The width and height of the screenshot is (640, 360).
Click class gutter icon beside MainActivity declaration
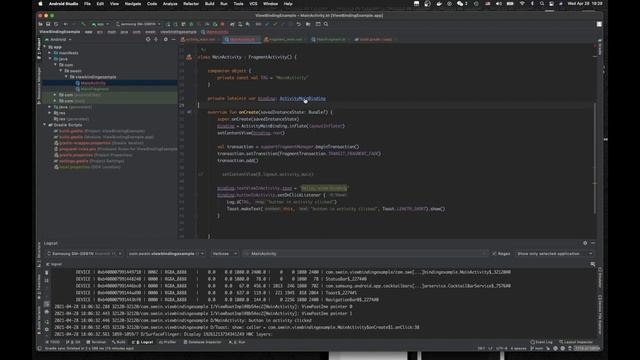click(x=189, y=57)
